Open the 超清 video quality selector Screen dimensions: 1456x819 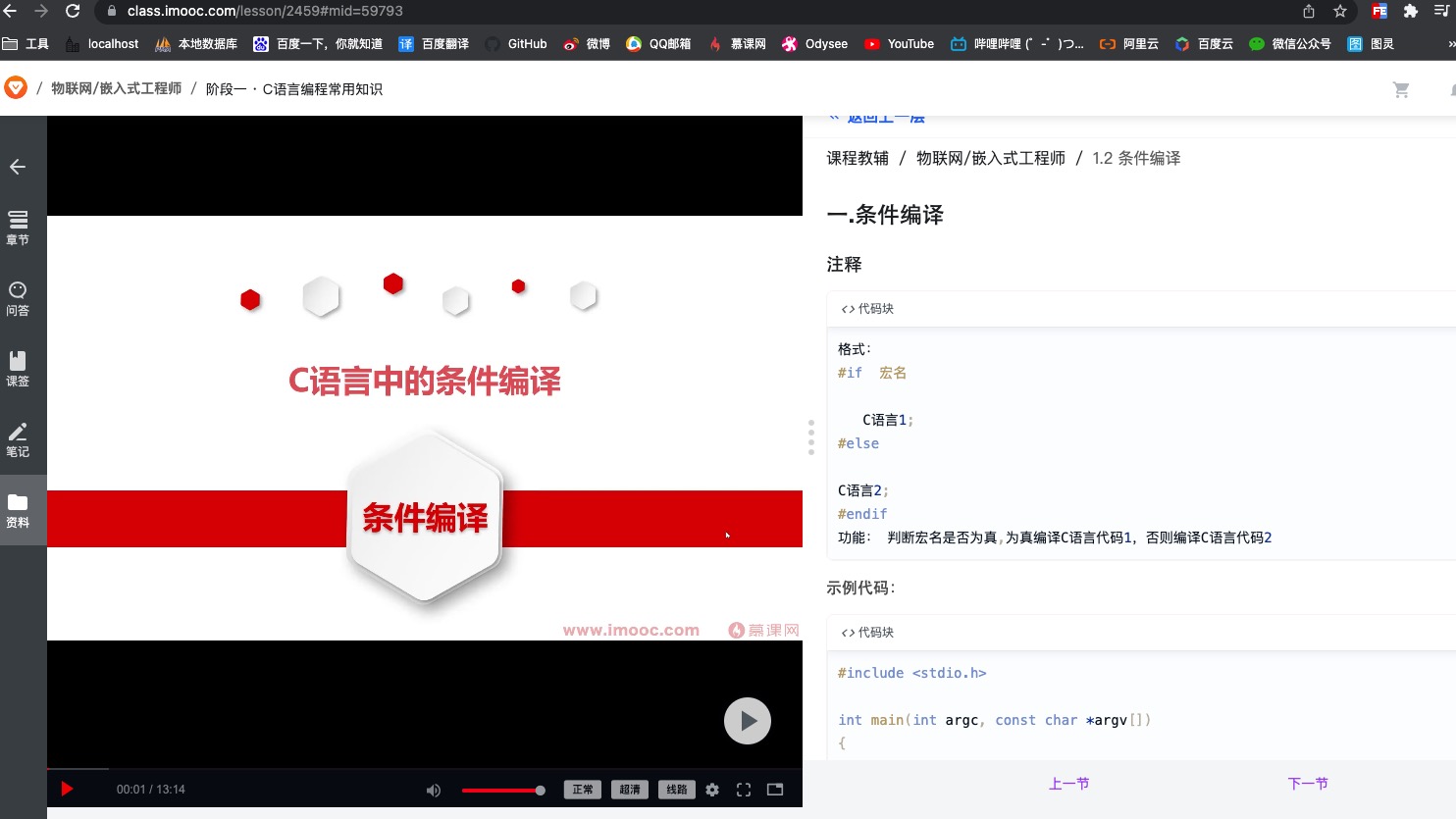point(629,790)
